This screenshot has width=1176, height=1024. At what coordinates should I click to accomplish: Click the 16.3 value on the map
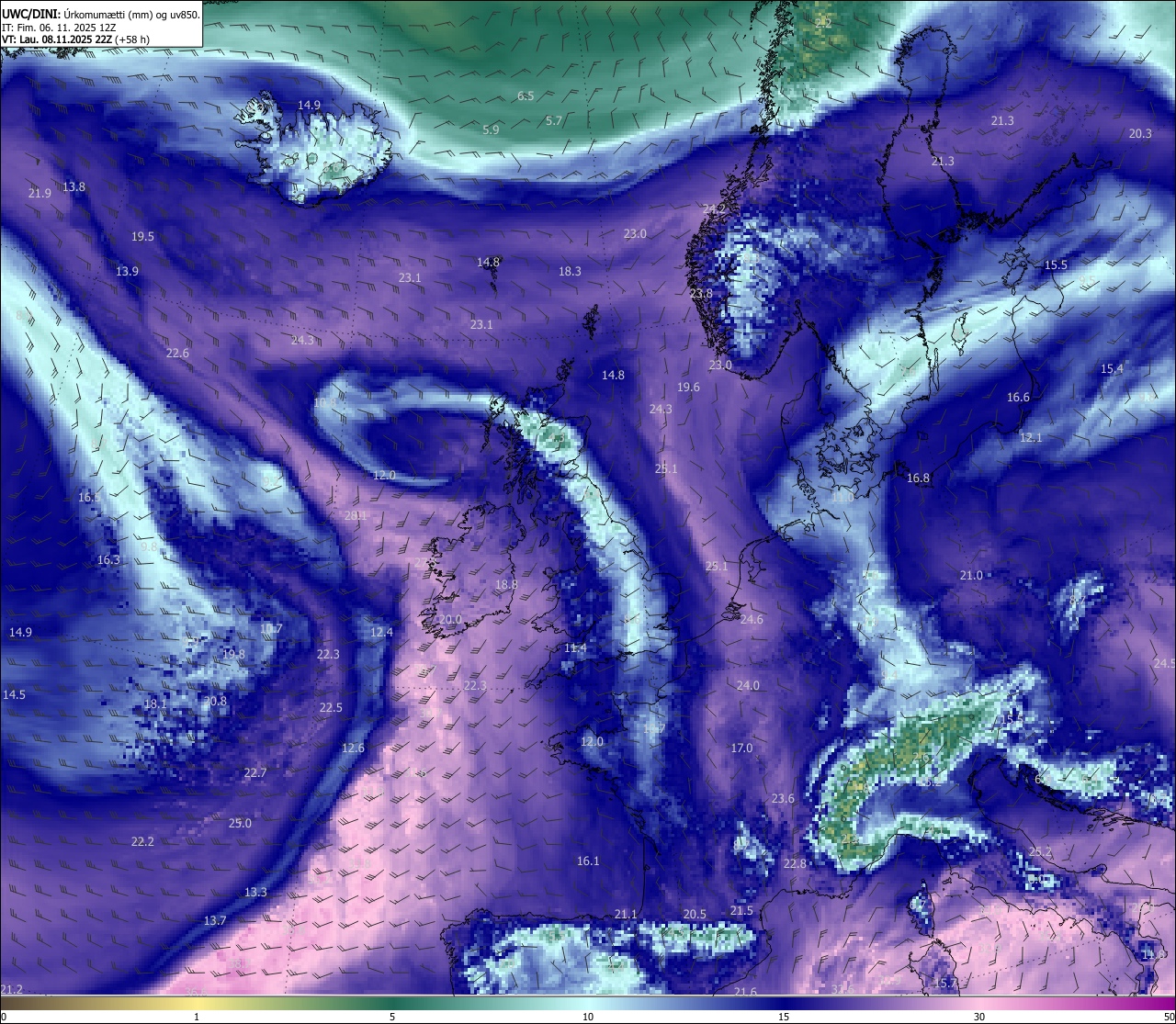[108, 560]
